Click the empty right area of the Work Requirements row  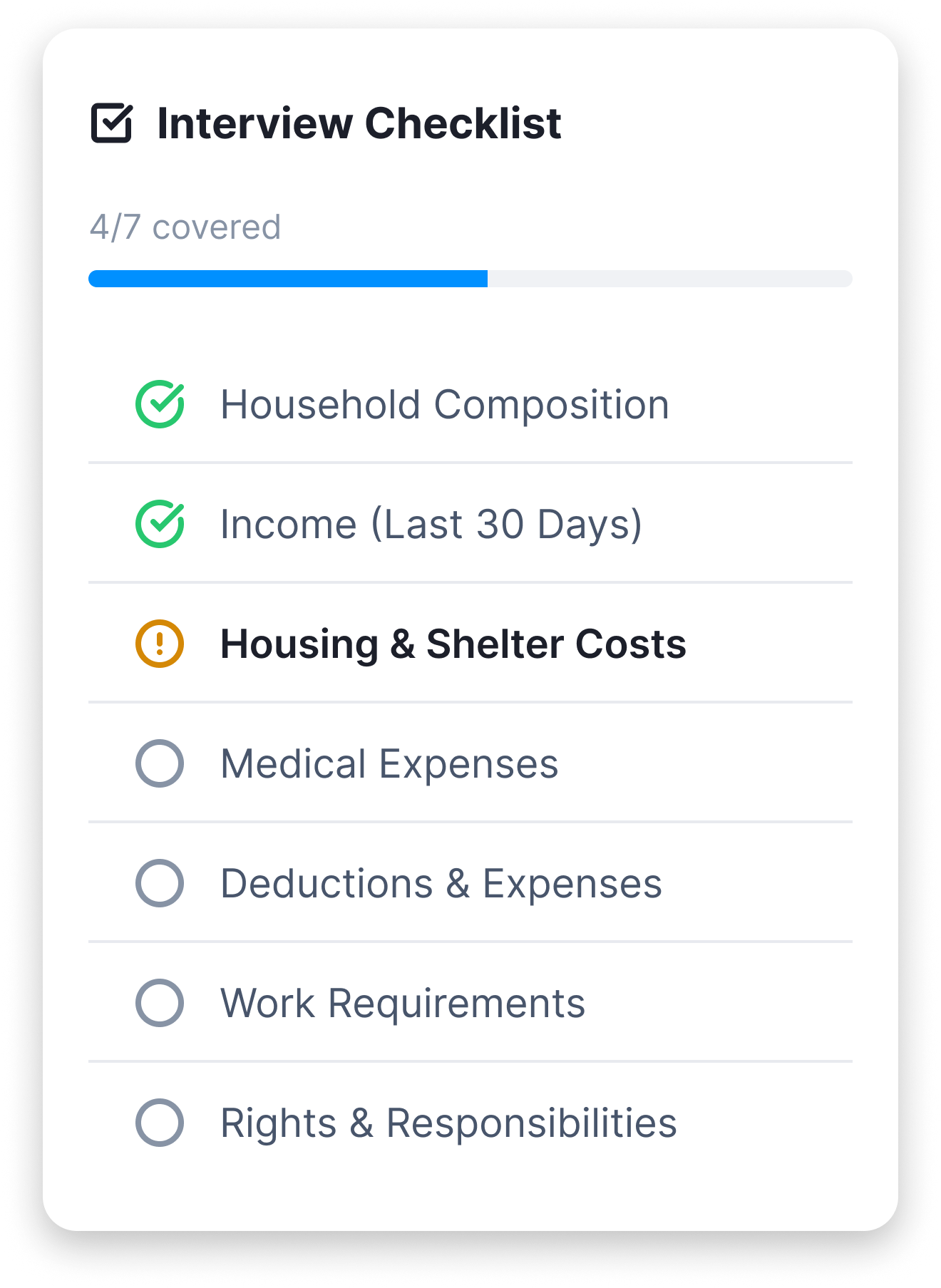pos(719,1003)
